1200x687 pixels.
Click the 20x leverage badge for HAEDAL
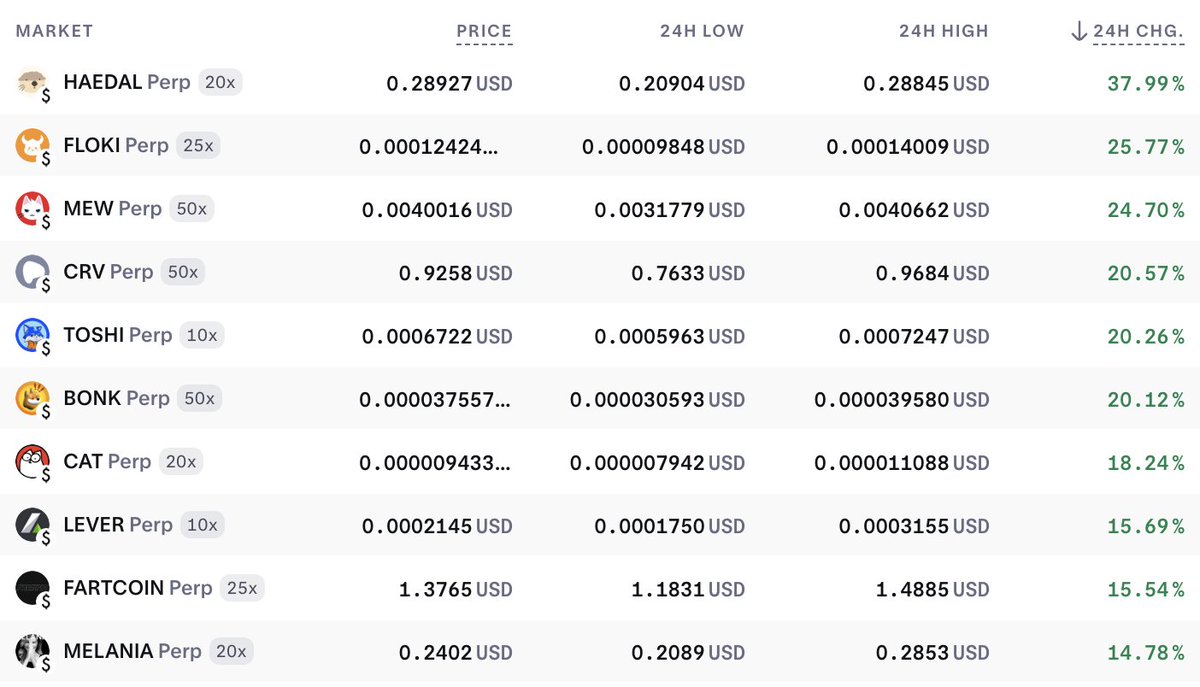click(x=220, y=83)
